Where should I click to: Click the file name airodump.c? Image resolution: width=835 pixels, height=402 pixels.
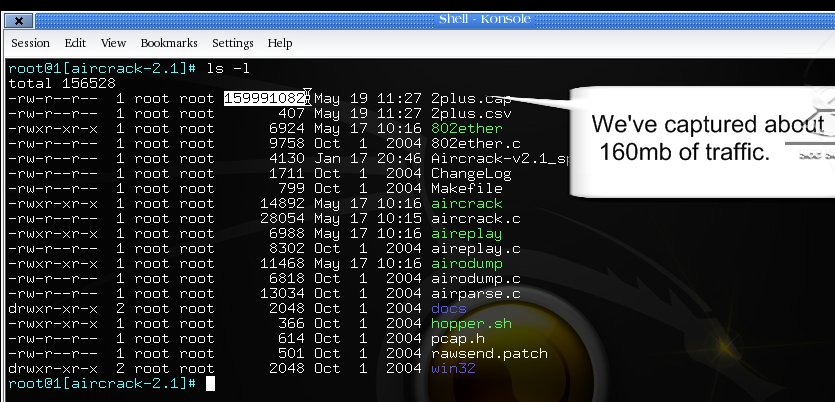[x=476, y=278]
